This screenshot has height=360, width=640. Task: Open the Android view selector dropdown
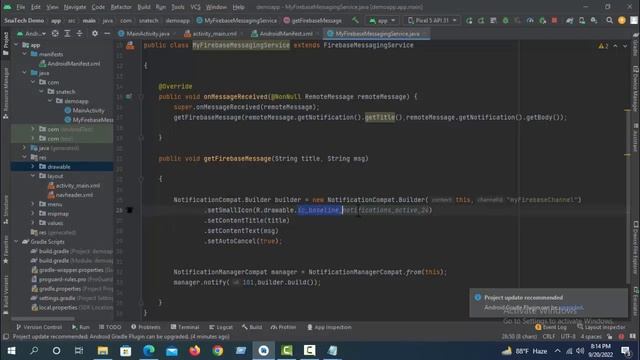click(31, 33)
